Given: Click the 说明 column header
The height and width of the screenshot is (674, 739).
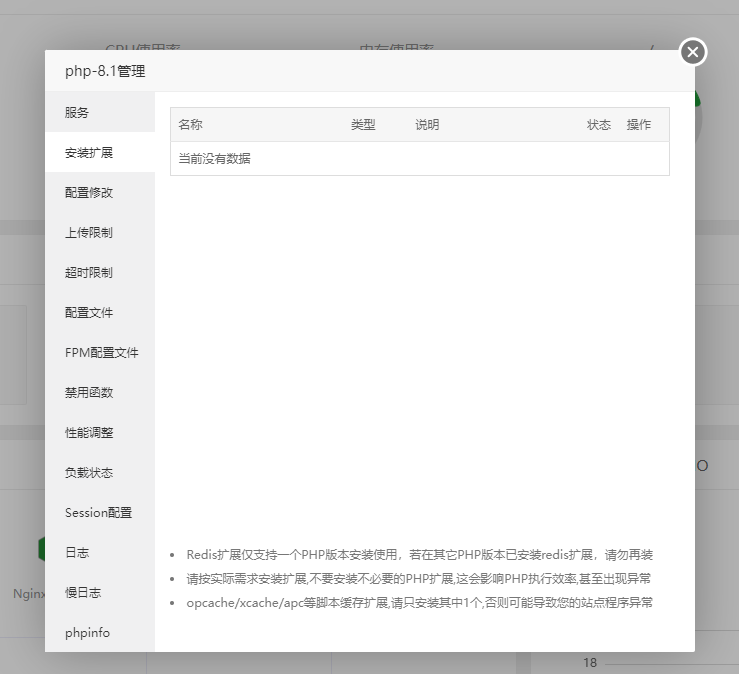Looking at the screenshot, I should tap(427, 124).
